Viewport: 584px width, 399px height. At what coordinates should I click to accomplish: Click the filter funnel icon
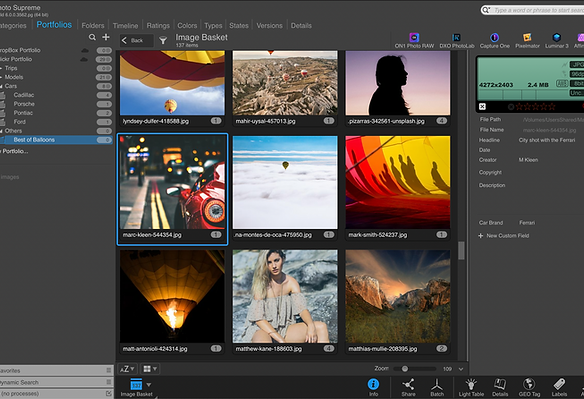point(163,40)
